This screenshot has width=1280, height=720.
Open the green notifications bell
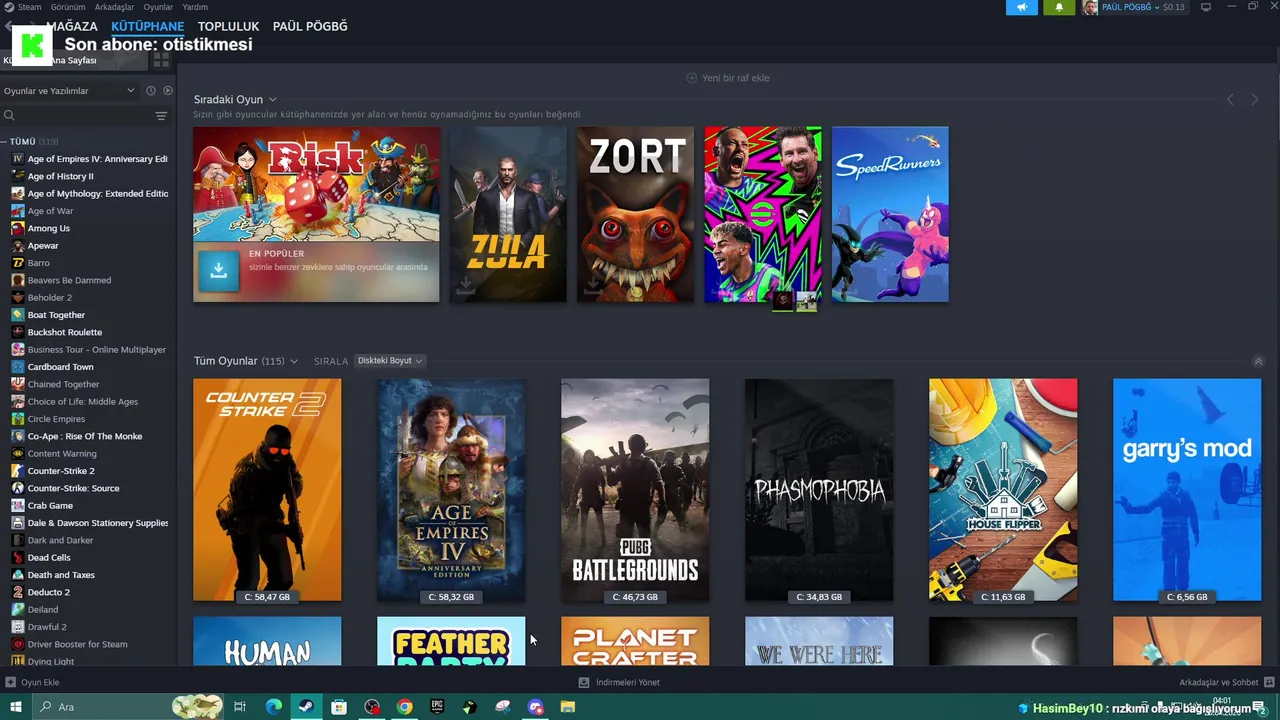(x=1059, y=7)
